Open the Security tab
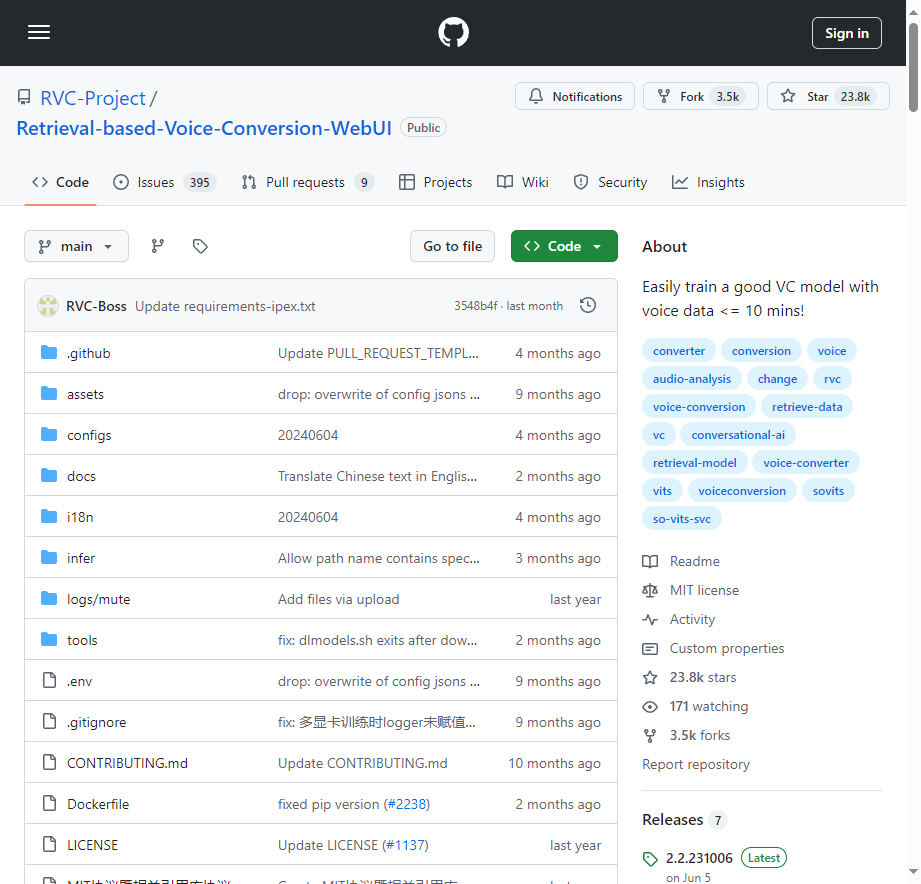 point(610,183)
